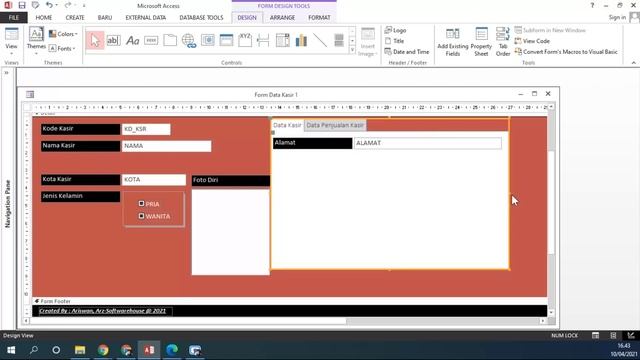
Task: Open the DATABASE TOOLS ribbon tab
Action: pos(201,18)
